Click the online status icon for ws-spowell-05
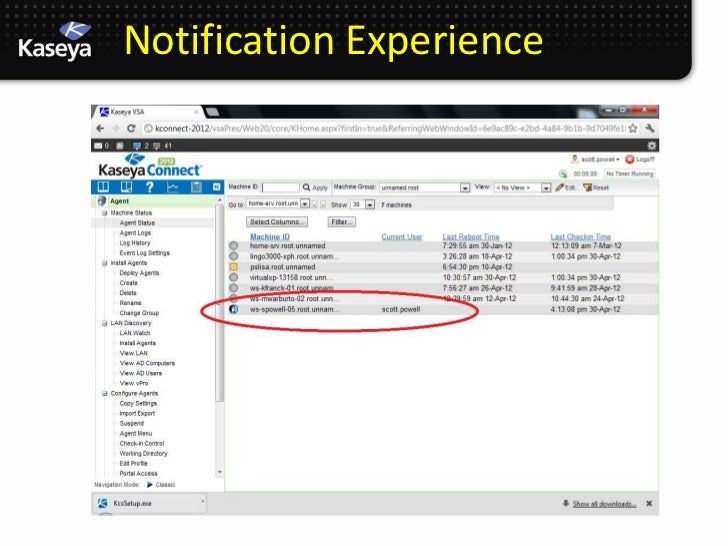This screenshot has width=728, height=546. (x=234, y=309)
